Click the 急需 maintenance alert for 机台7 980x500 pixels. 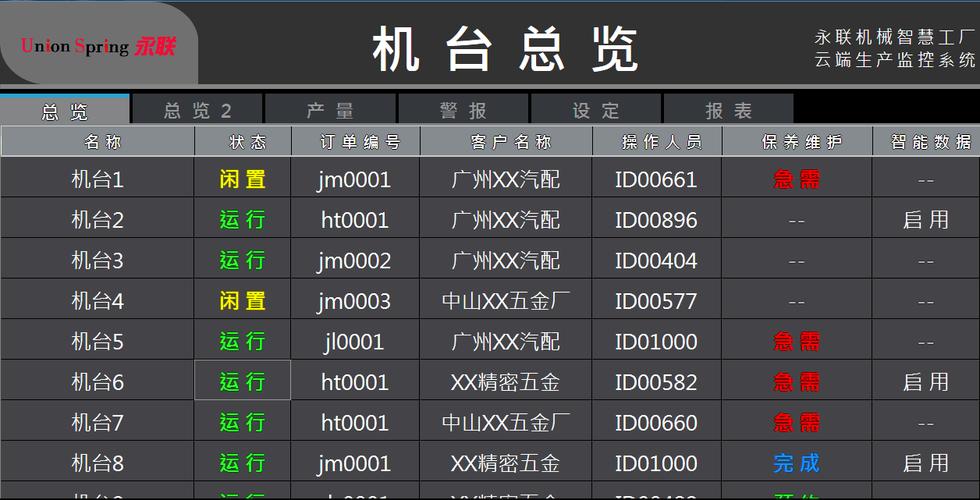797,422
